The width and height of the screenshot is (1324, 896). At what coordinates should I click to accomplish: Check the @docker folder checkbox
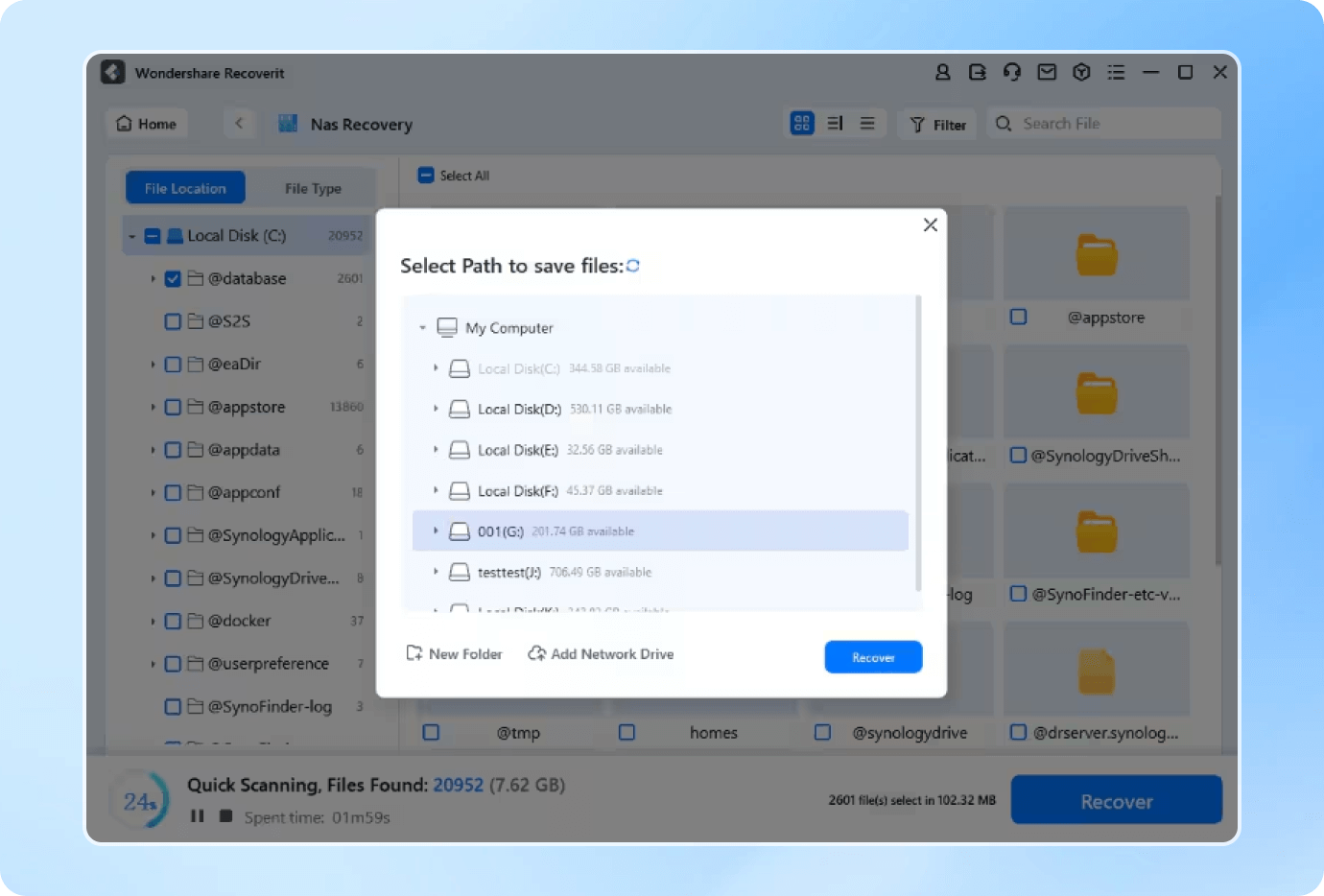(x=173, y=621)
